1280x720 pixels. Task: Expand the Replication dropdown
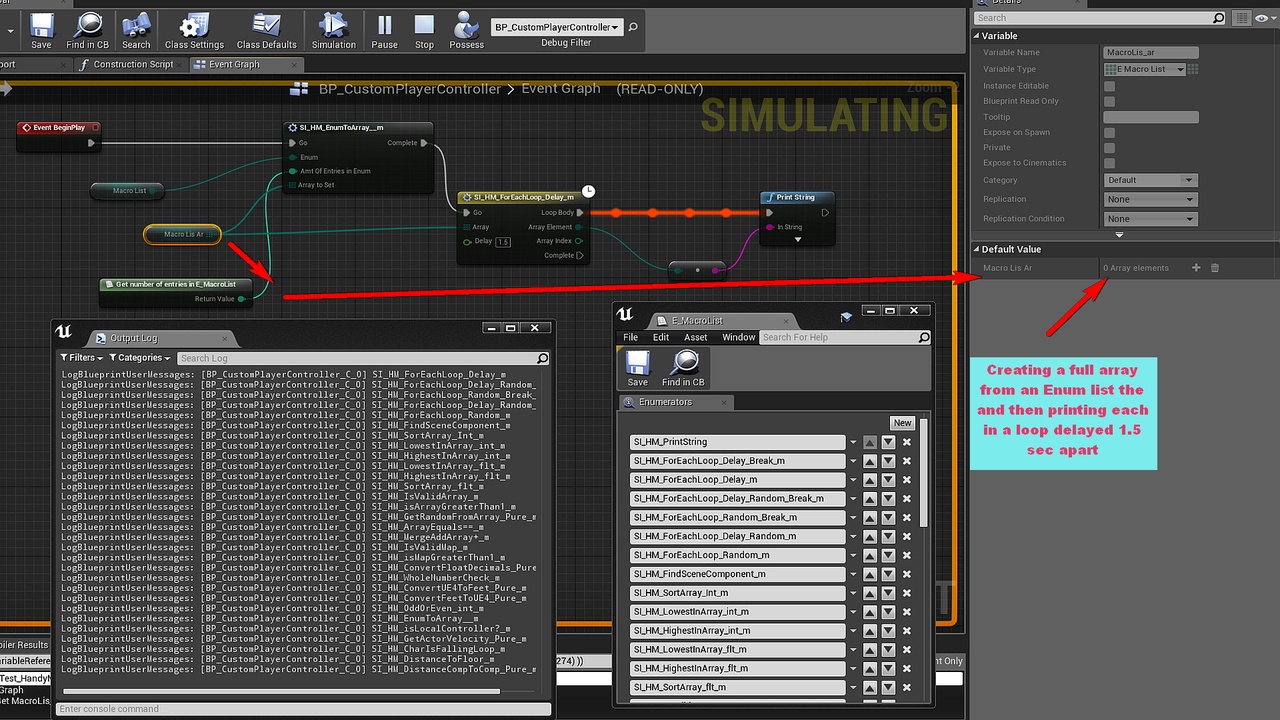[x=1150, y=199]
